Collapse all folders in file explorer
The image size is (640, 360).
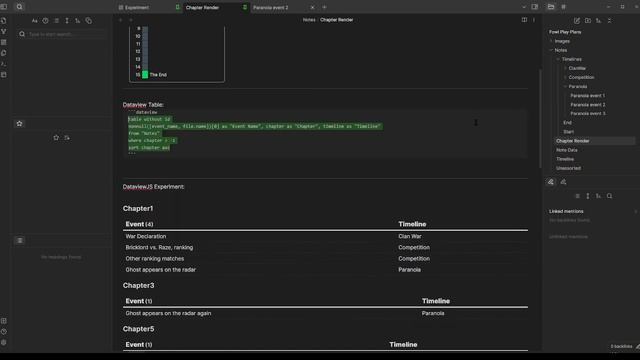[x=609, y=21]
